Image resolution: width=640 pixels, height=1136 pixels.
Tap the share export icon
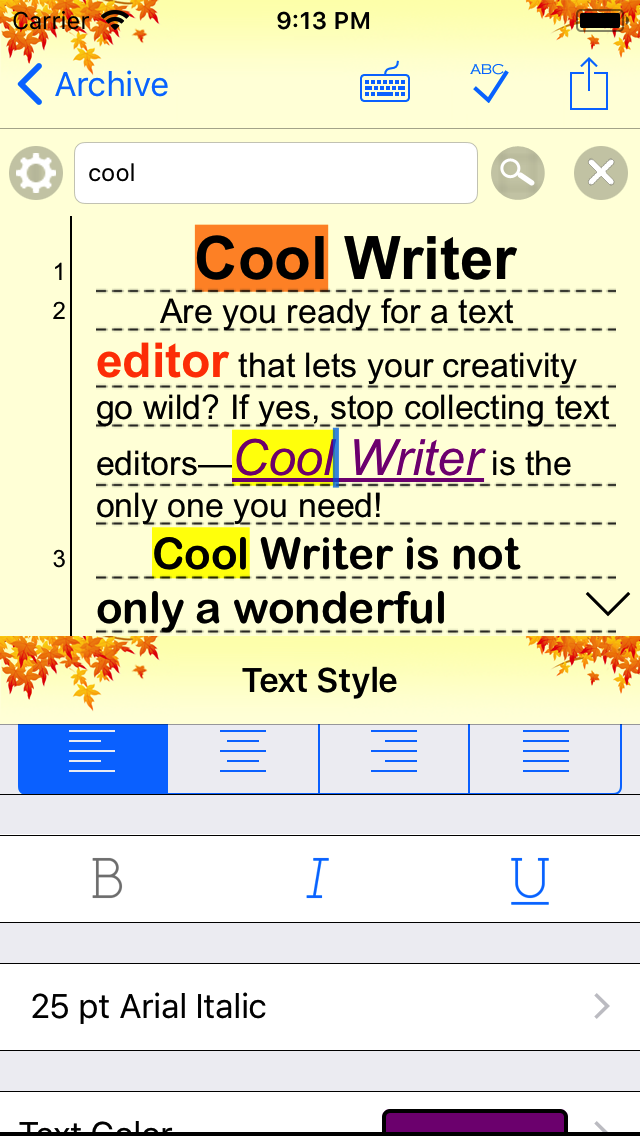point(589,83)
